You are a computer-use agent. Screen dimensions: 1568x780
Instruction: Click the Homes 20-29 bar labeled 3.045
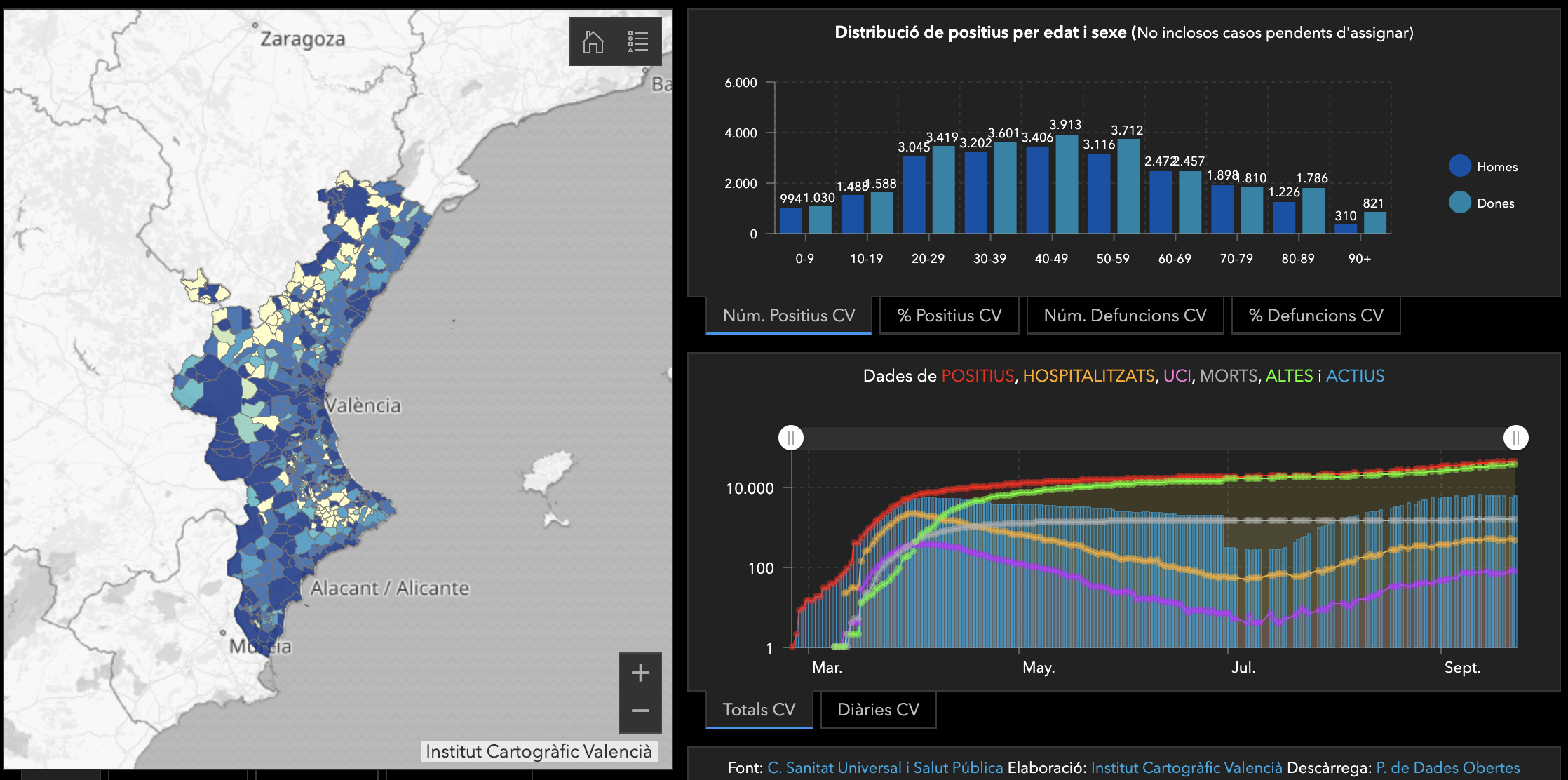(x=914, y=195)
